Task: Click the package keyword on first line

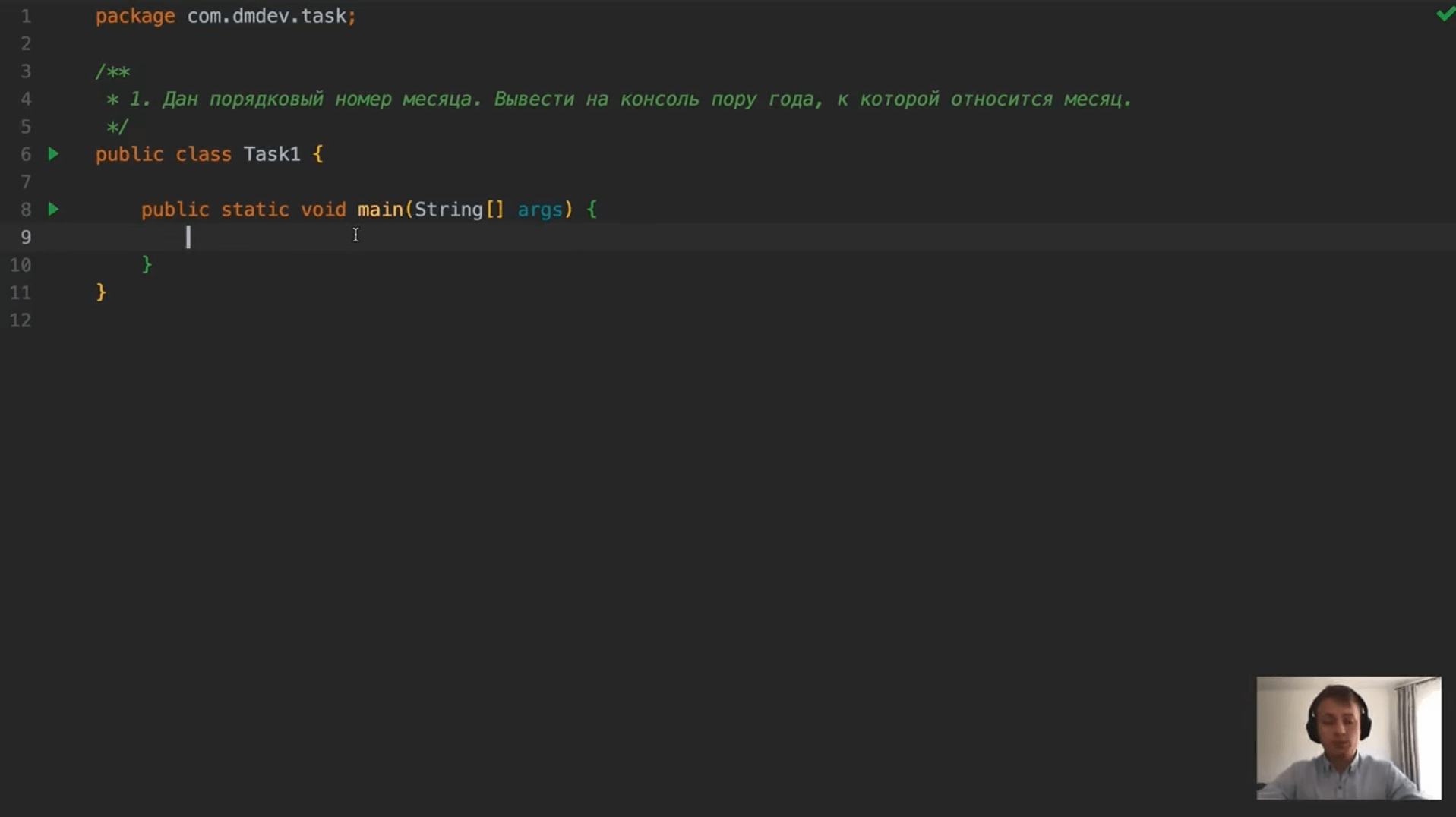Action: (135, 16)
